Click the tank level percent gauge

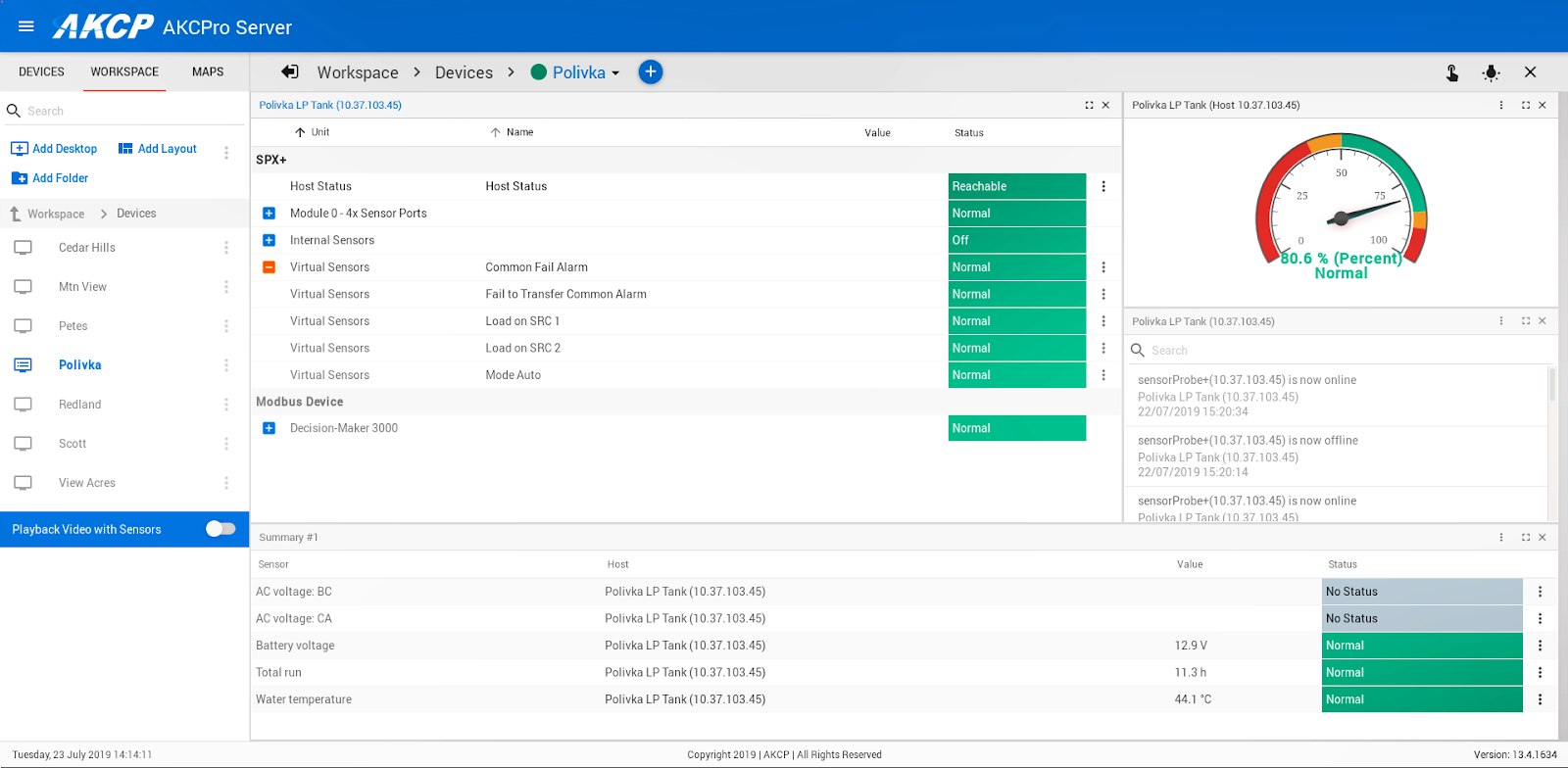pos(1341,206)
